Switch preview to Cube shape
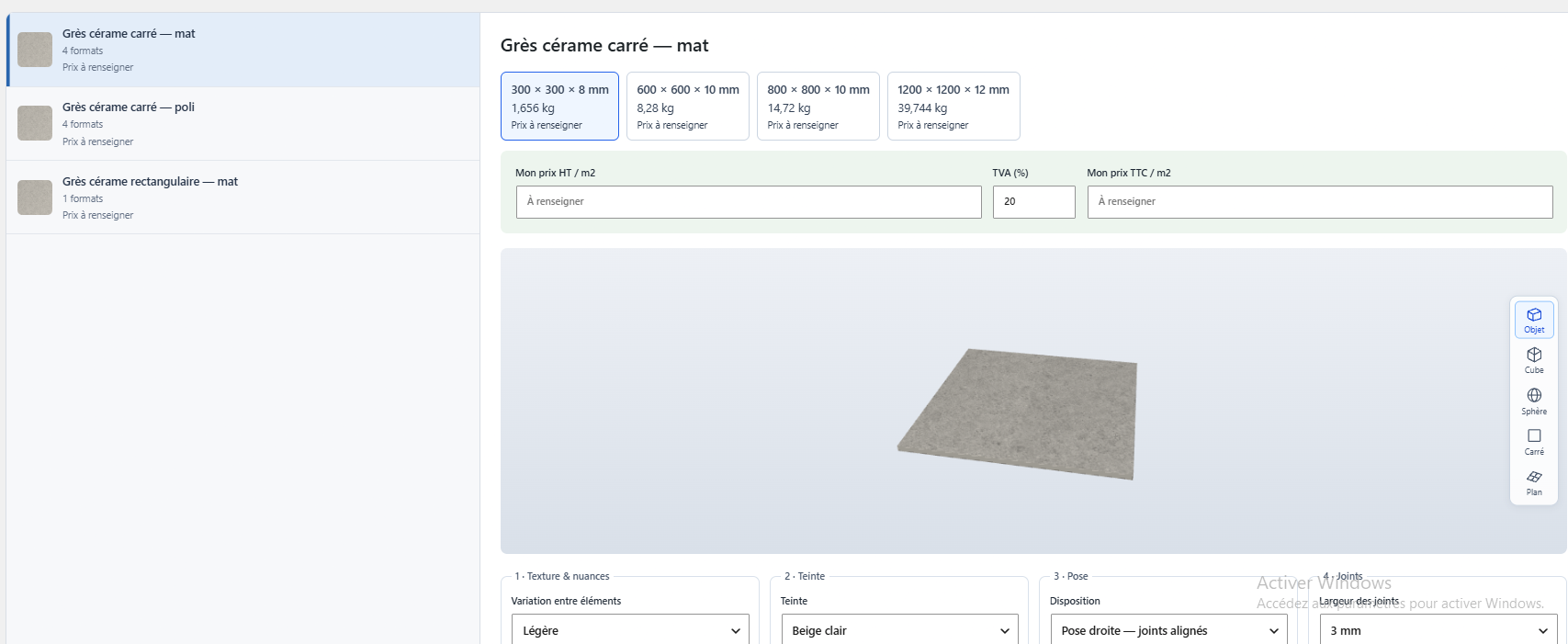The width and height of the screenshot is (1568, 644). click(1534, 360)
